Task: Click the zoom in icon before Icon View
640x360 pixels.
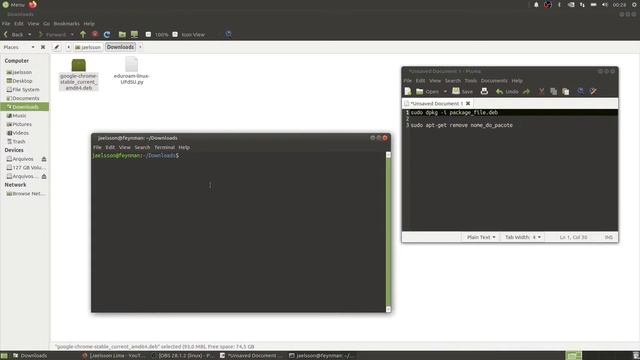Action: (x=175, y=35)
